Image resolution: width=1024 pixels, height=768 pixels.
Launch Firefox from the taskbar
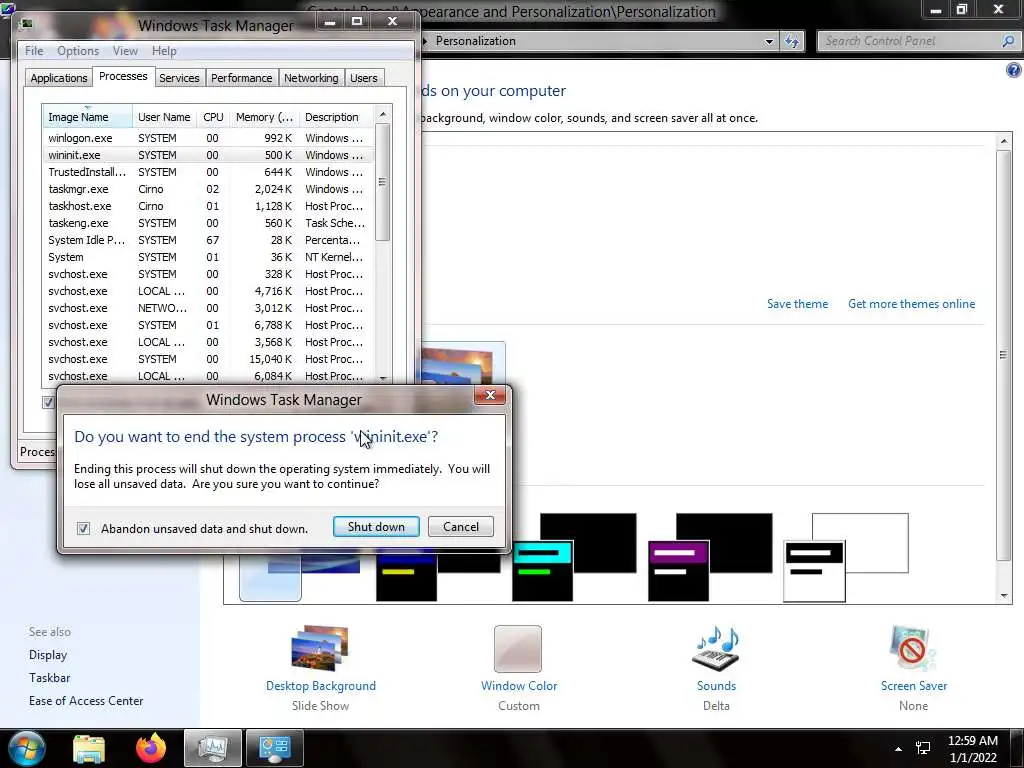[x=151, y=748]
